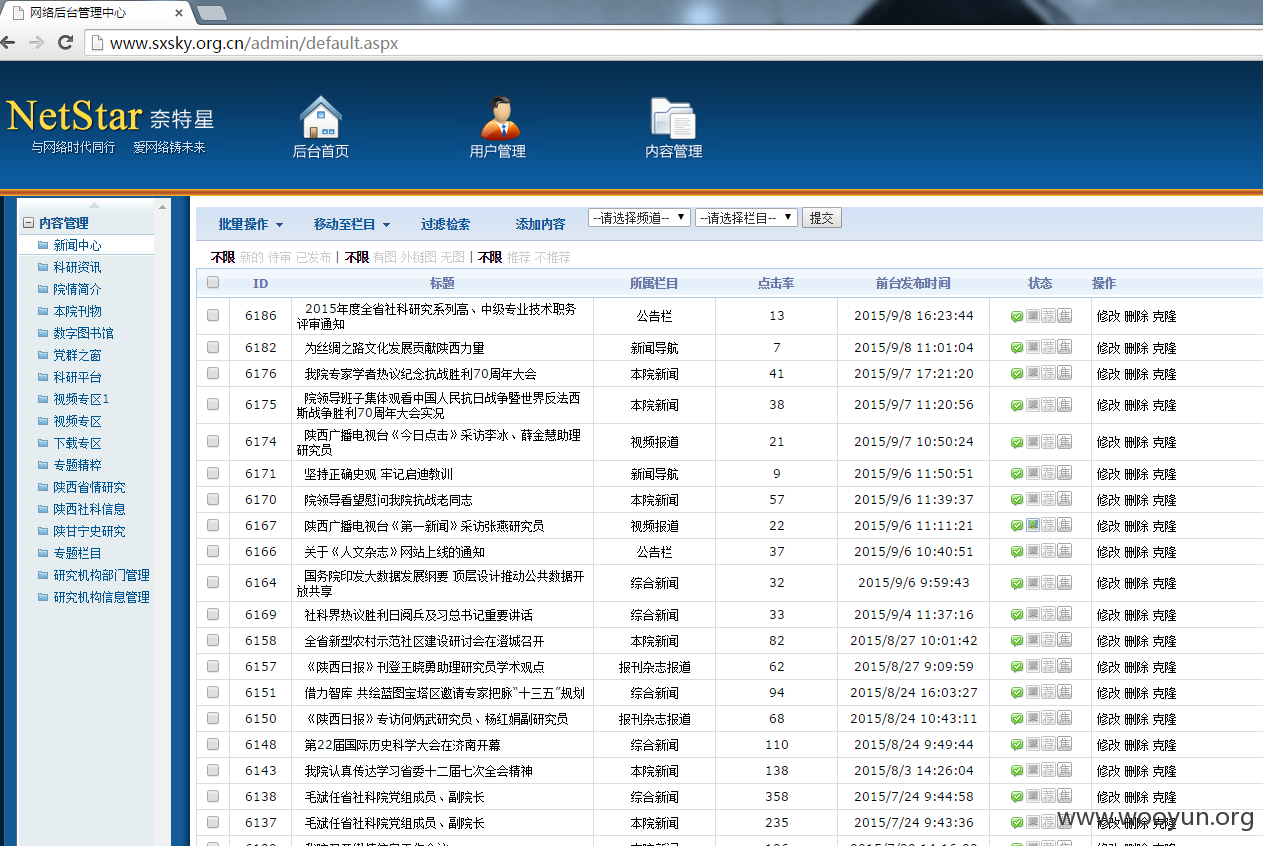Select 新闻中心 in the sidebar

tap(77, 245)
